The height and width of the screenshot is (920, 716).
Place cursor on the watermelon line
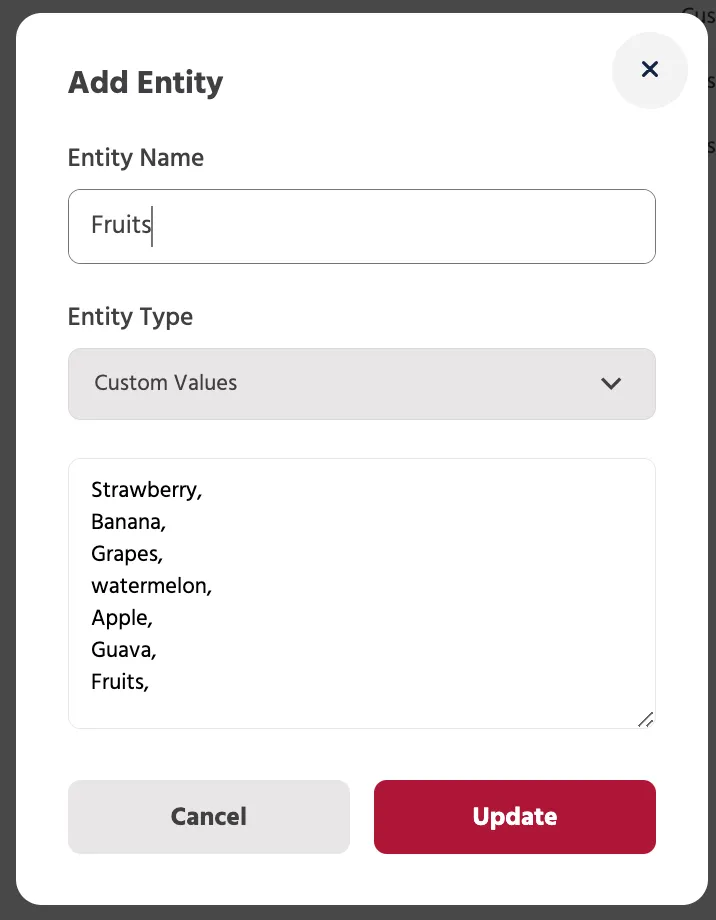tap(151, 586)
